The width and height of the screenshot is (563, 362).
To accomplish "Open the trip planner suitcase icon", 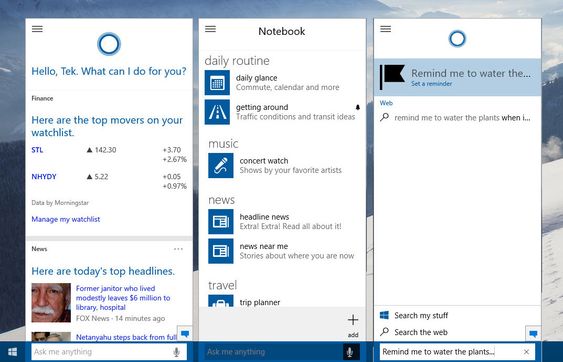I will click(x=221, y=301).
